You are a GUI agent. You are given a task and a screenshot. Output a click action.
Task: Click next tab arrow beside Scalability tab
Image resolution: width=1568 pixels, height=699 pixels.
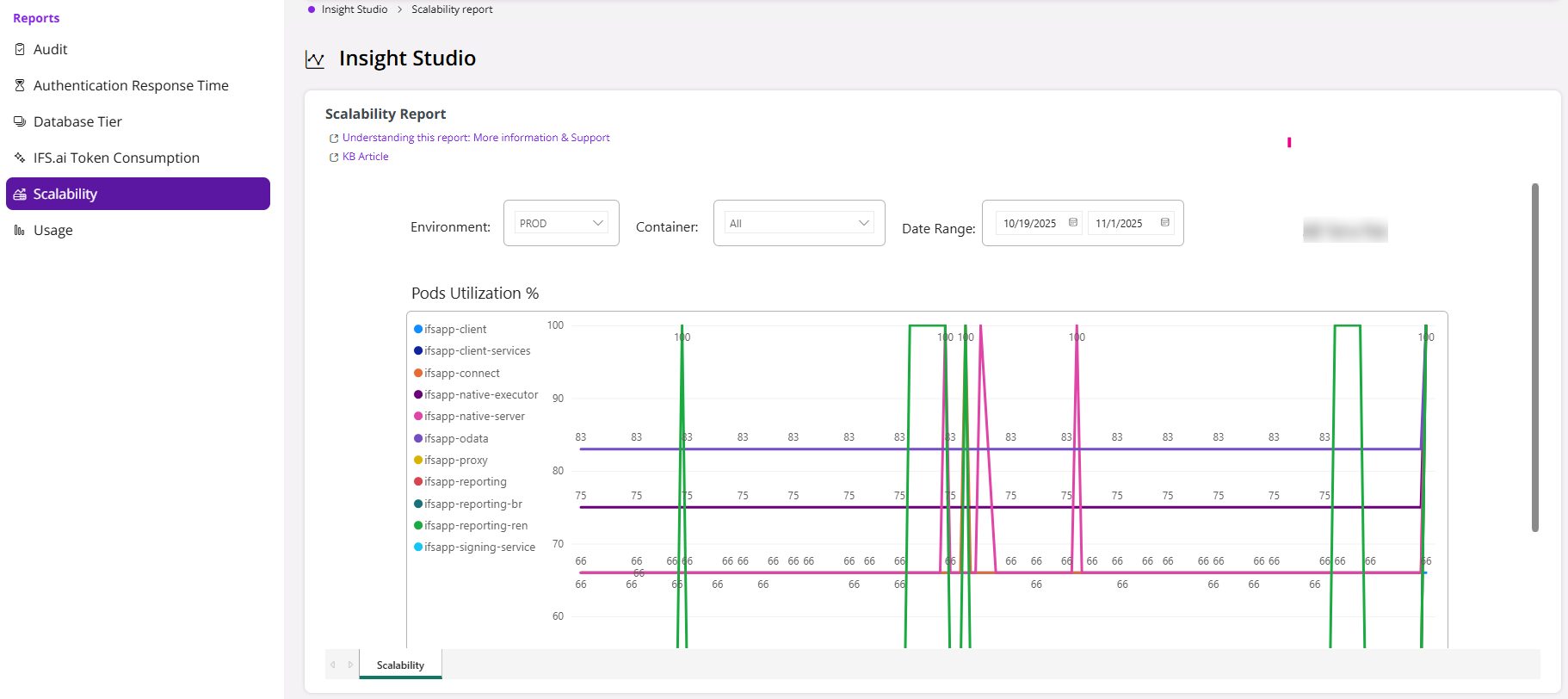pos(350,665)
